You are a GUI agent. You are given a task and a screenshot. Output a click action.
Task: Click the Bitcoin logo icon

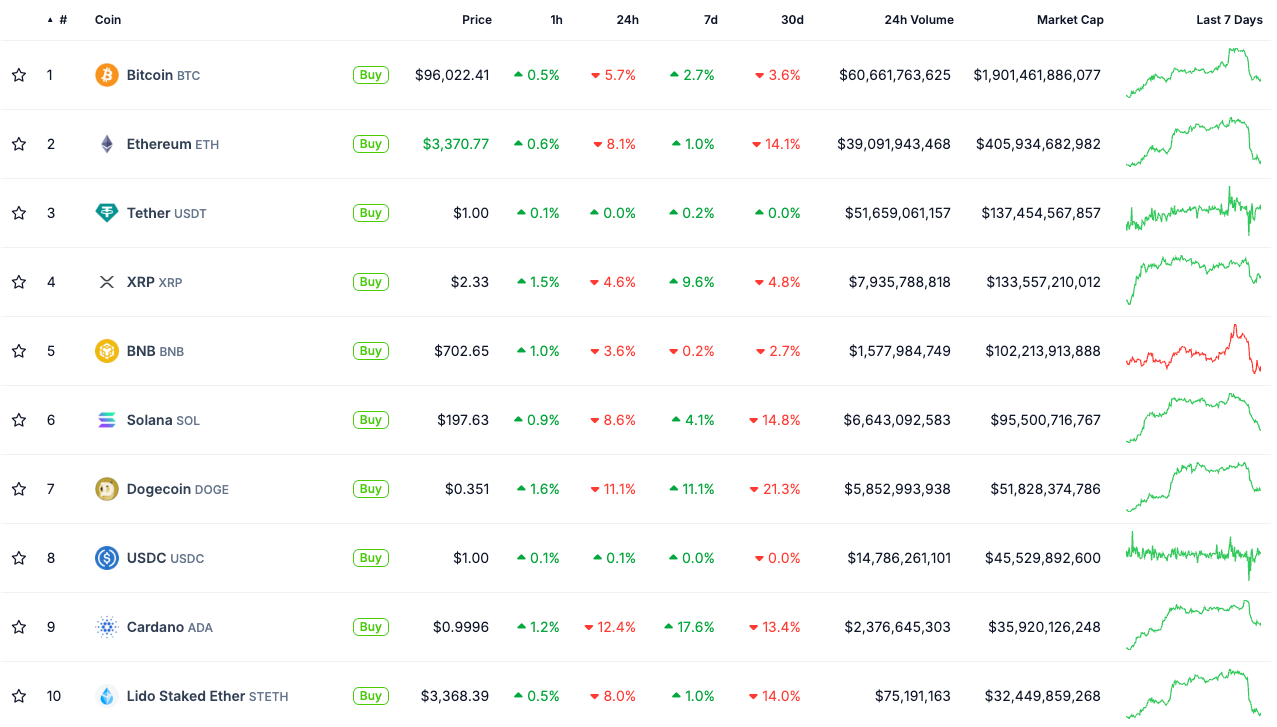(107, 75)
